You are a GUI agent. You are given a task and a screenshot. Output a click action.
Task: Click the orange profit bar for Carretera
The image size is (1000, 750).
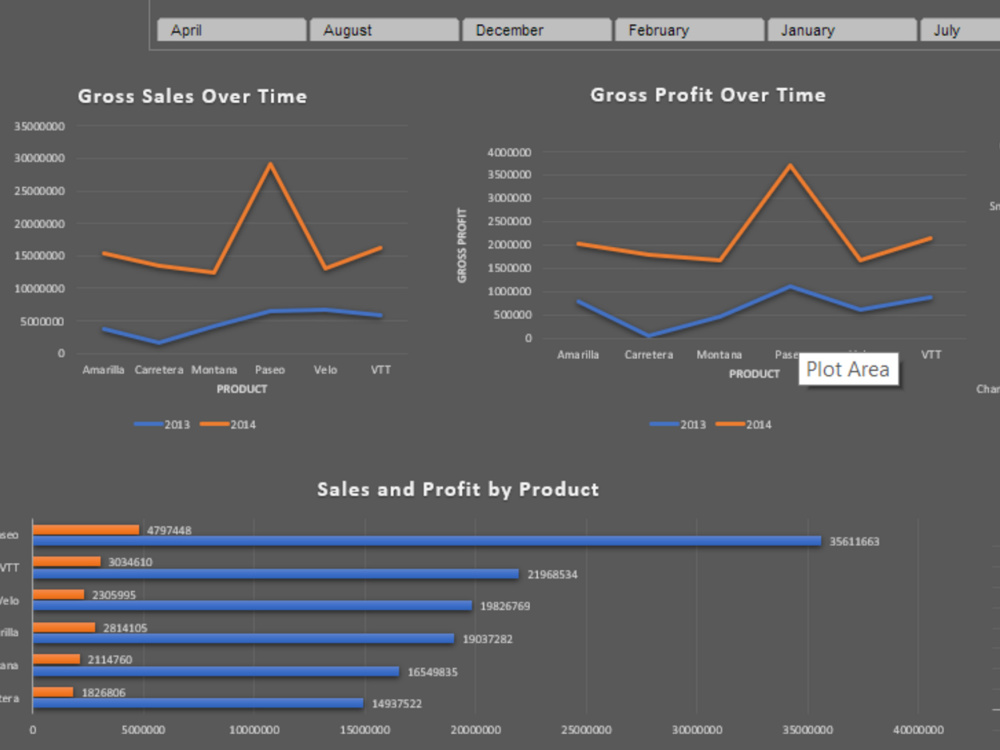coord(55,691)
